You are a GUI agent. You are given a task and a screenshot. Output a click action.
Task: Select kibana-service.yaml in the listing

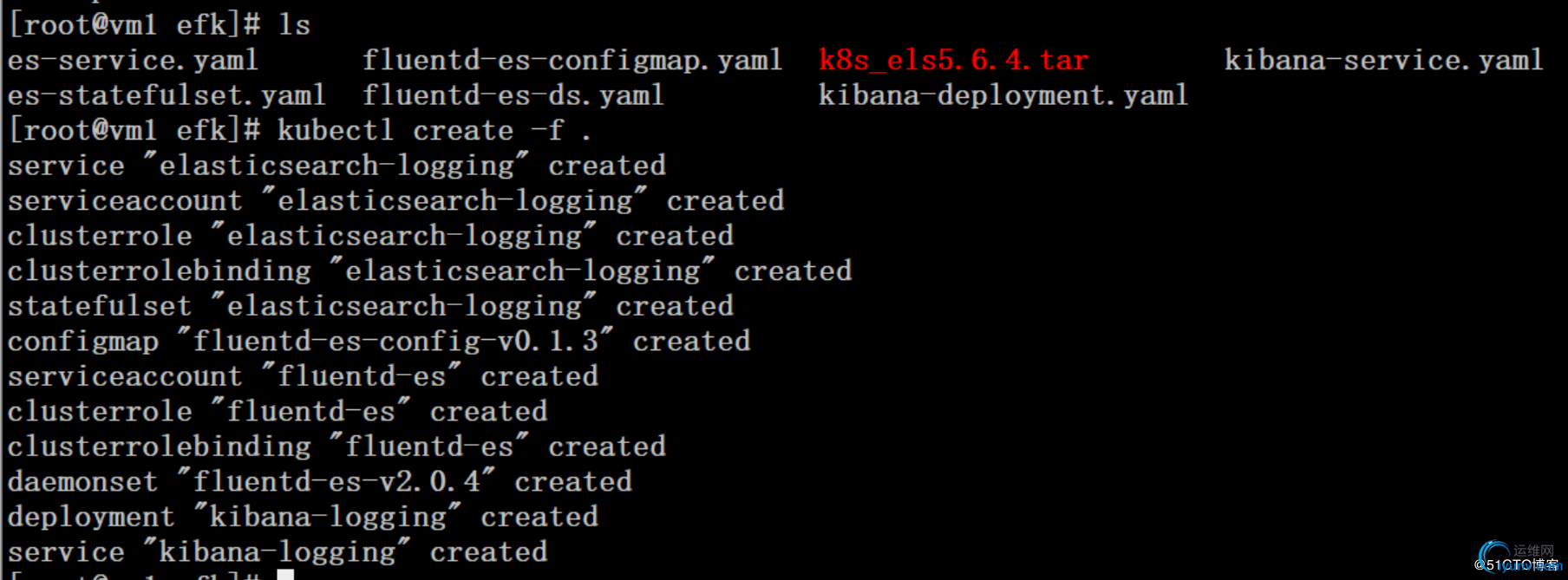[1383, 60]
